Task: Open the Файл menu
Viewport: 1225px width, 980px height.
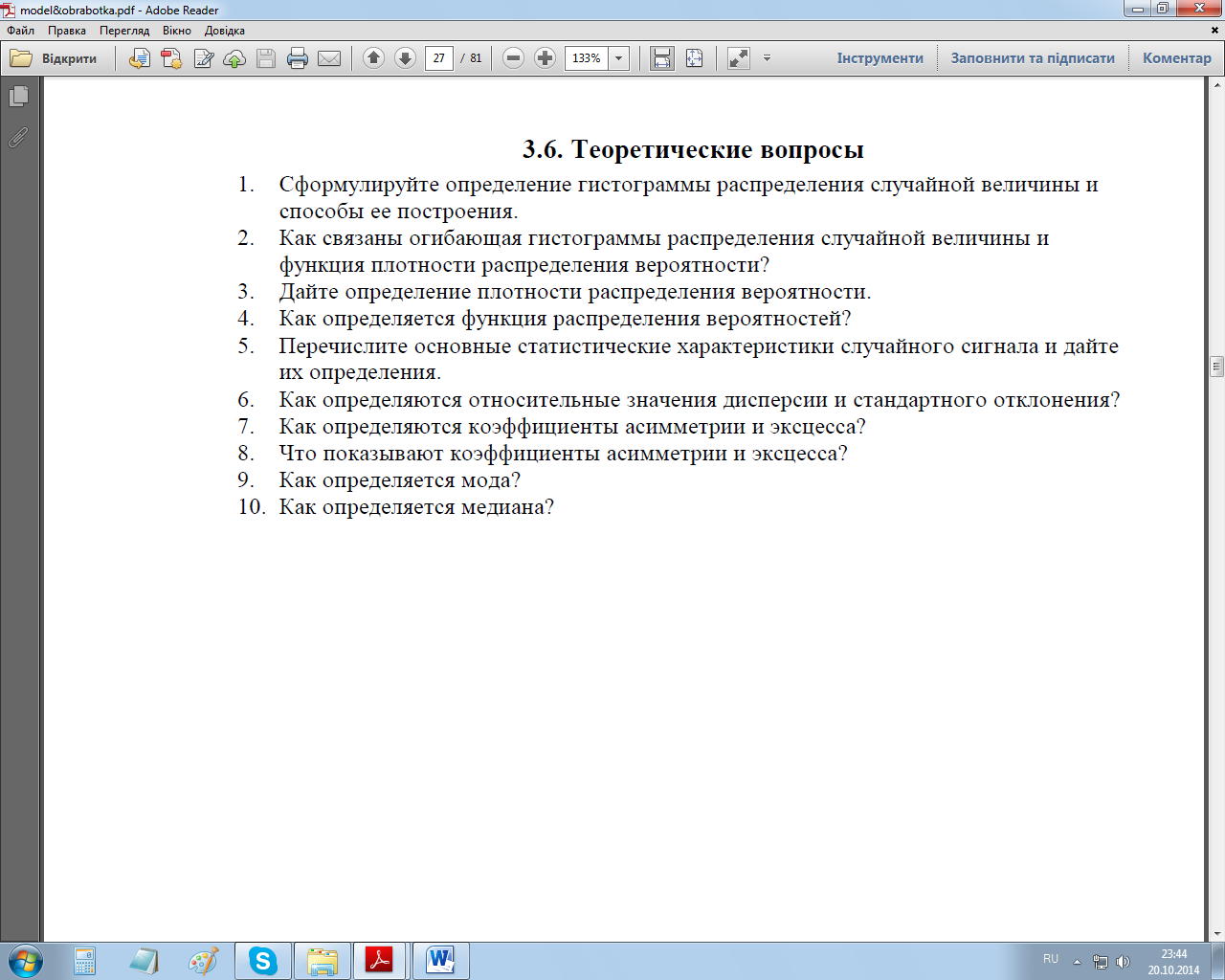Action: tap(21, 31)
